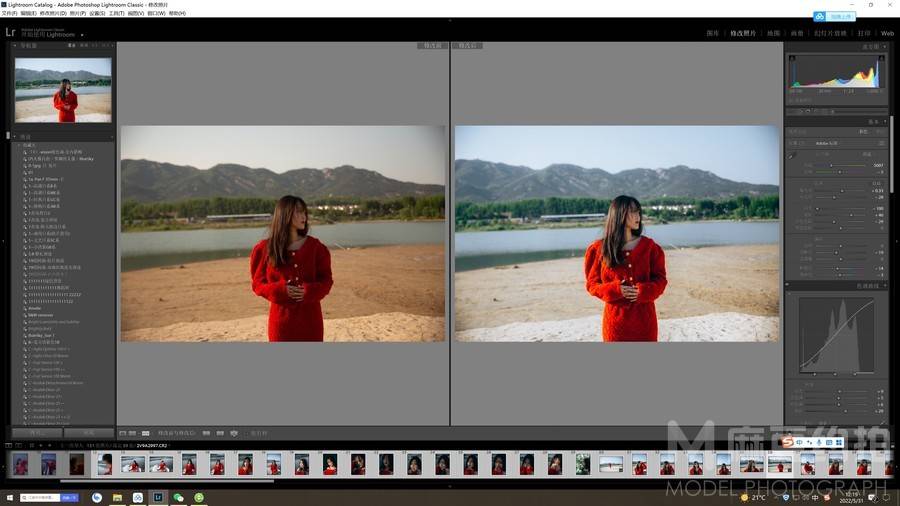Image resolution: width=900 pixels, height=506 pixels.
Task: Open the 帮助(H) menu
Action: click(177, 13)
